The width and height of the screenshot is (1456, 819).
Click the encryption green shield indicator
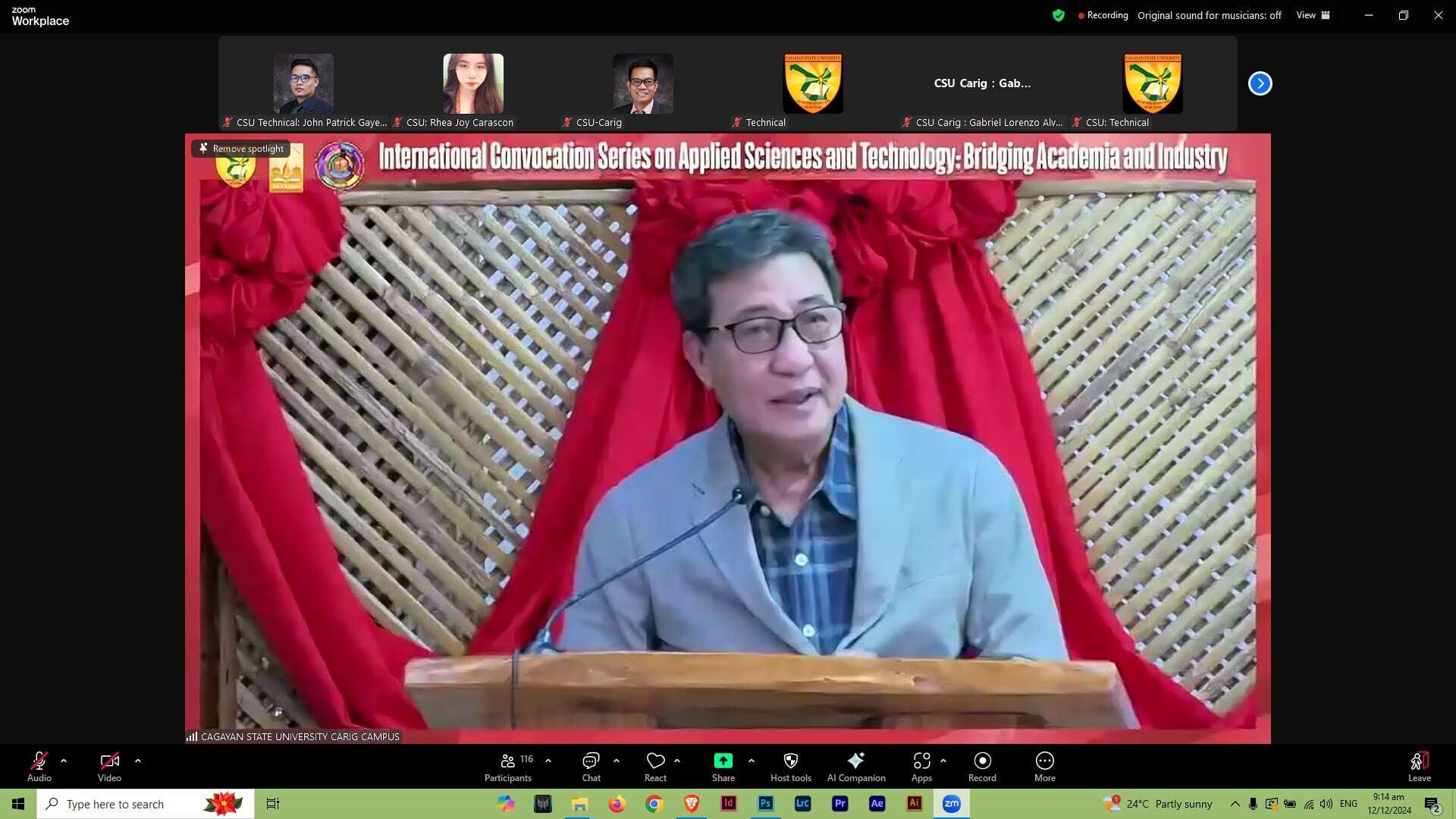pos(1059,15)
